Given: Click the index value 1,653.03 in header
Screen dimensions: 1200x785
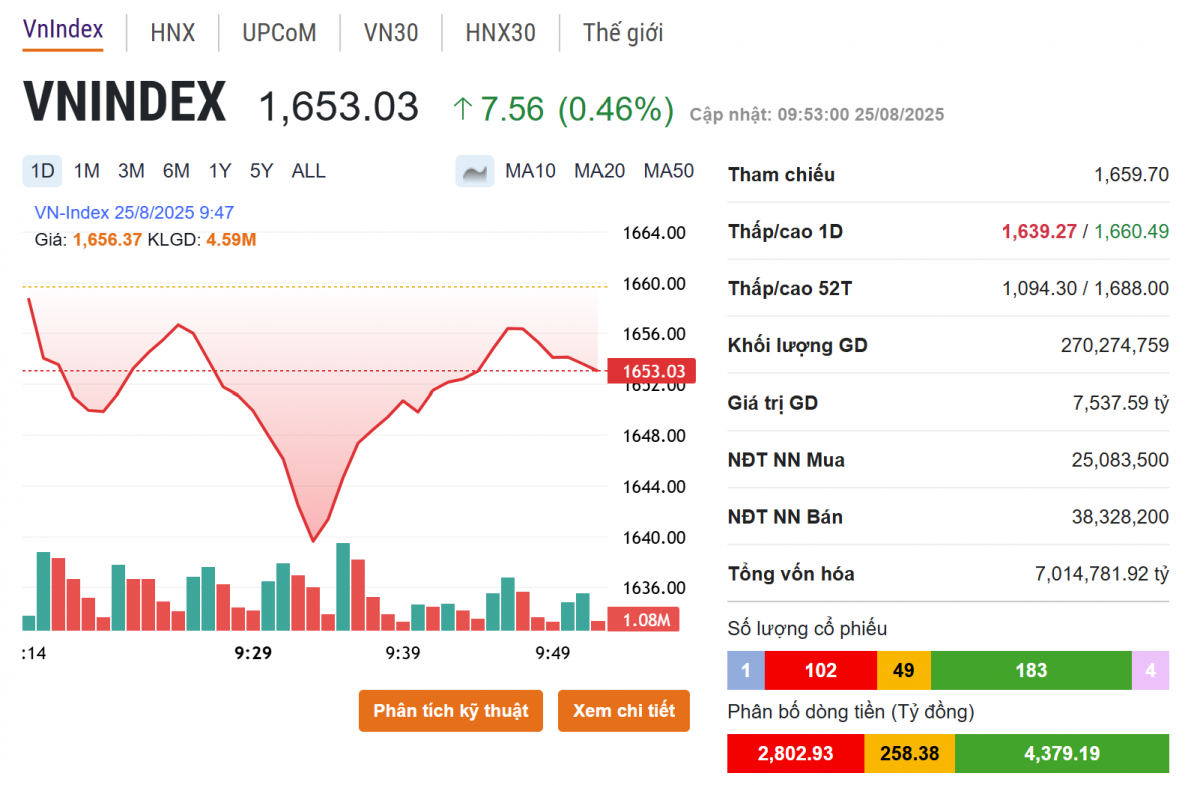Looking at the screenshot, I should click(x=339, y=107).
